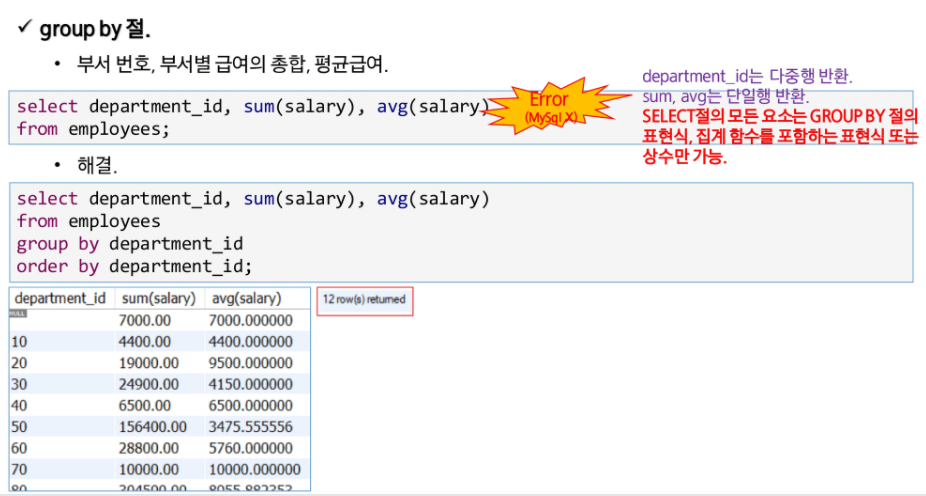The height and width of the screenshot is (496, 926).
Task: Click the 3475.555556 average cell
Action: tap(250, 427)
